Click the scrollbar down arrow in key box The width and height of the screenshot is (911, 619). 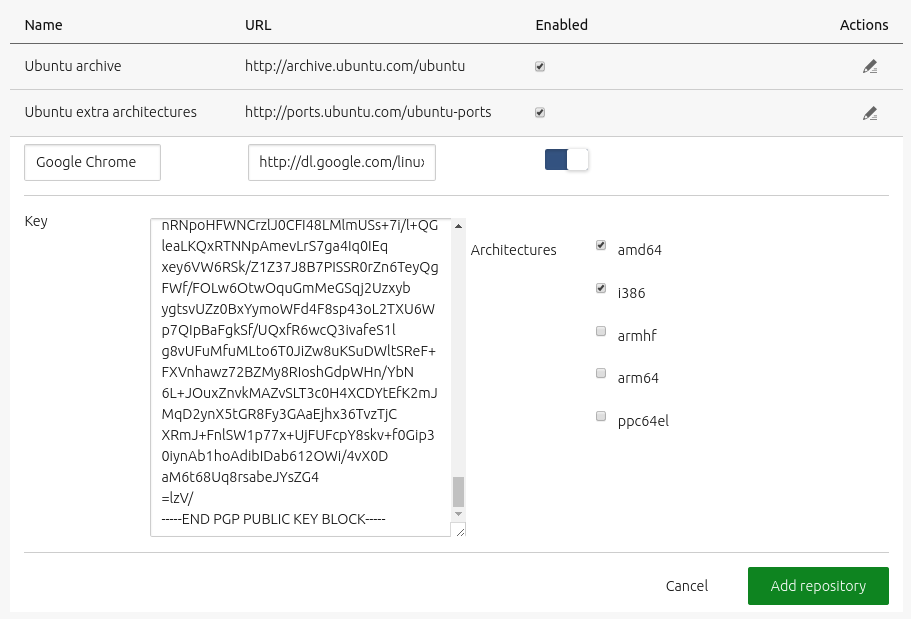click(459, 513)
